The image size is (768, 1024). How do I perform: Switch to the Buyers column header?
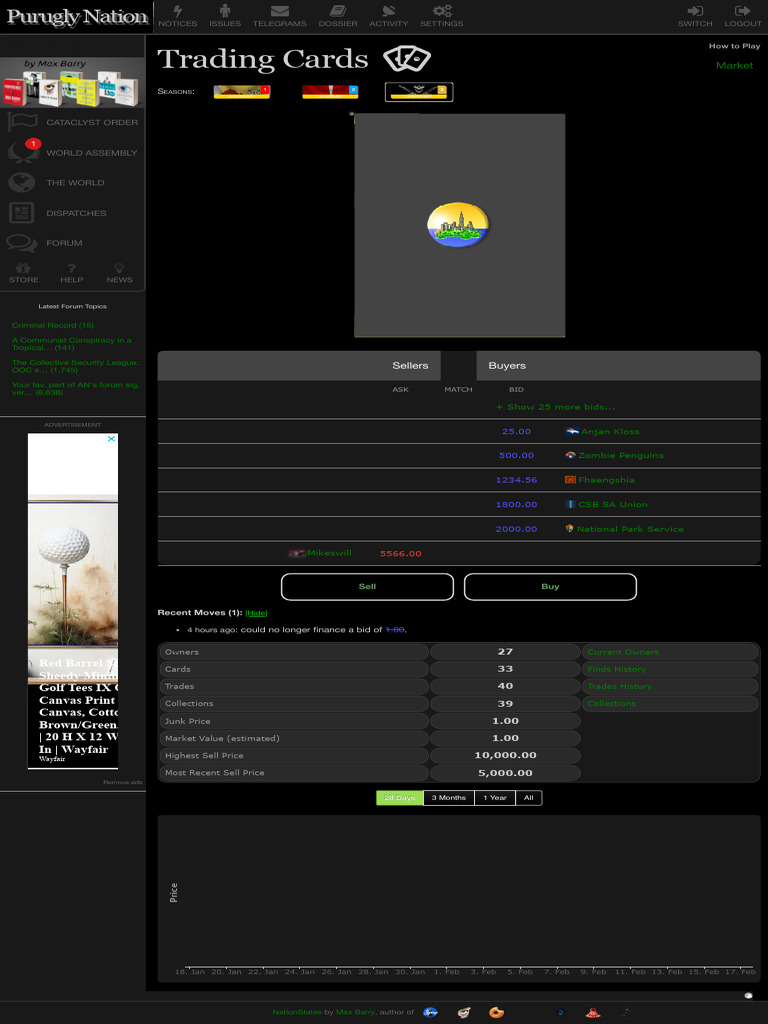tap(507, 366)
